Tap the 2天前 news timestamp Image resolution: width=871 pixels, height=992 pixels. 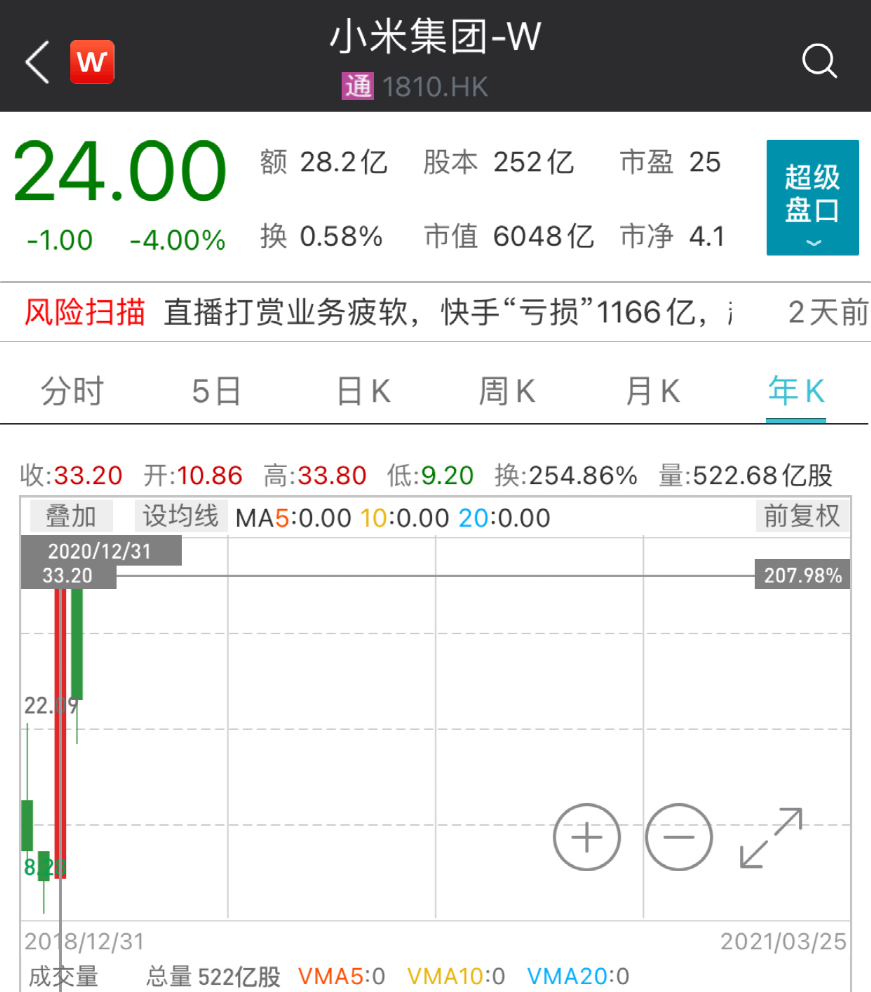coord(828,313)
